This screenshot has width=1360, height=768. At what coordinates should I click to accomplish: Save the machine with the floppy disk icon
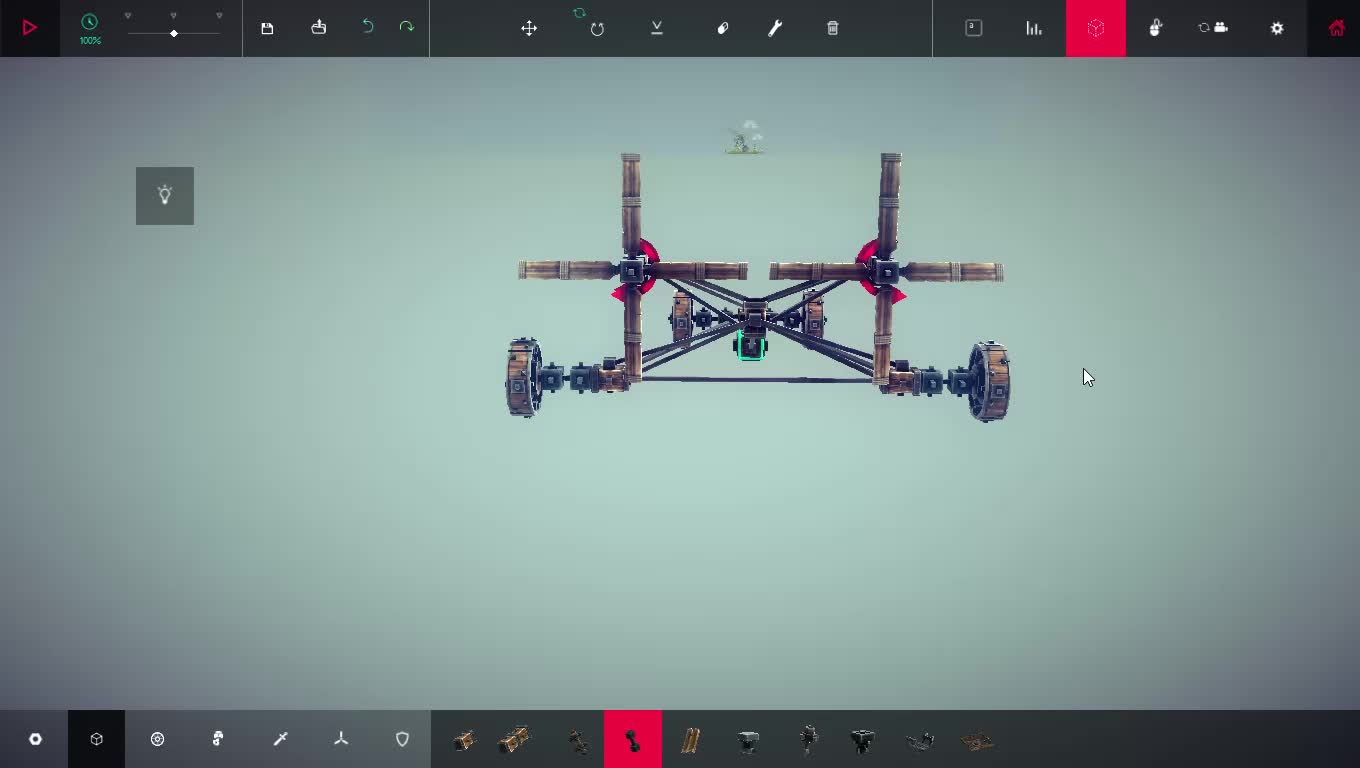point(267,28)
